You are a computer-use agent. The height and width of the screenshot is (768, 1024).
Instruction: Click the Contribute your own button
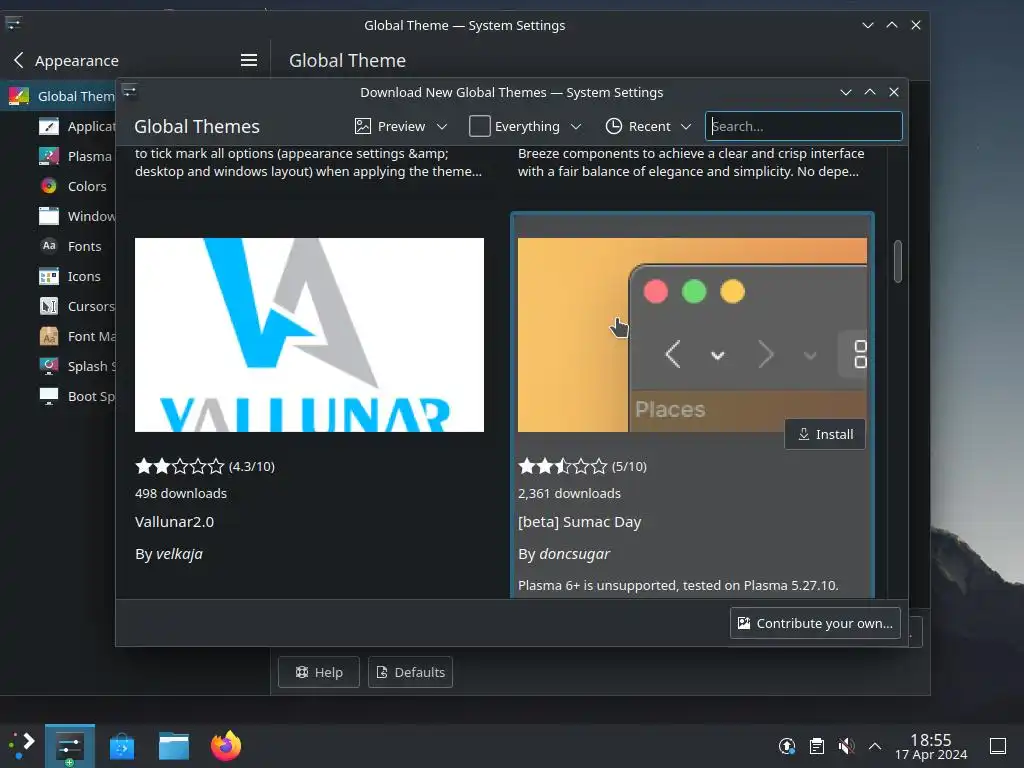pos(815,623)
